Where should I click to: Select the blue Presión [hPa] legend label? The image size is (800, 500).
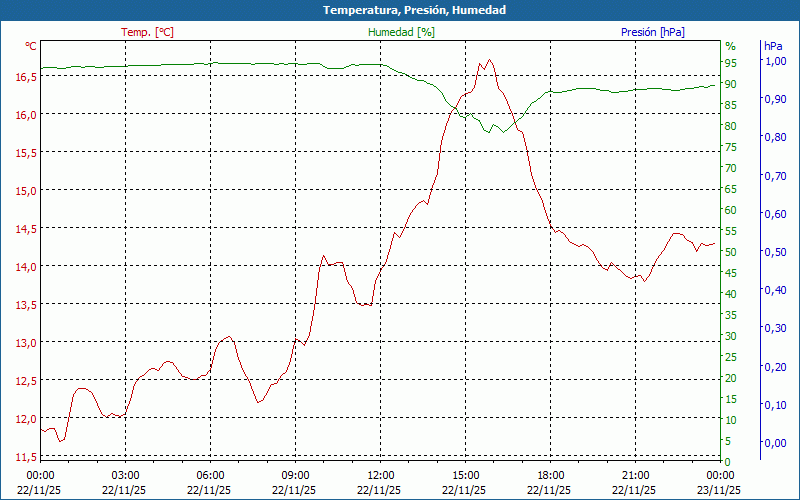652,32
